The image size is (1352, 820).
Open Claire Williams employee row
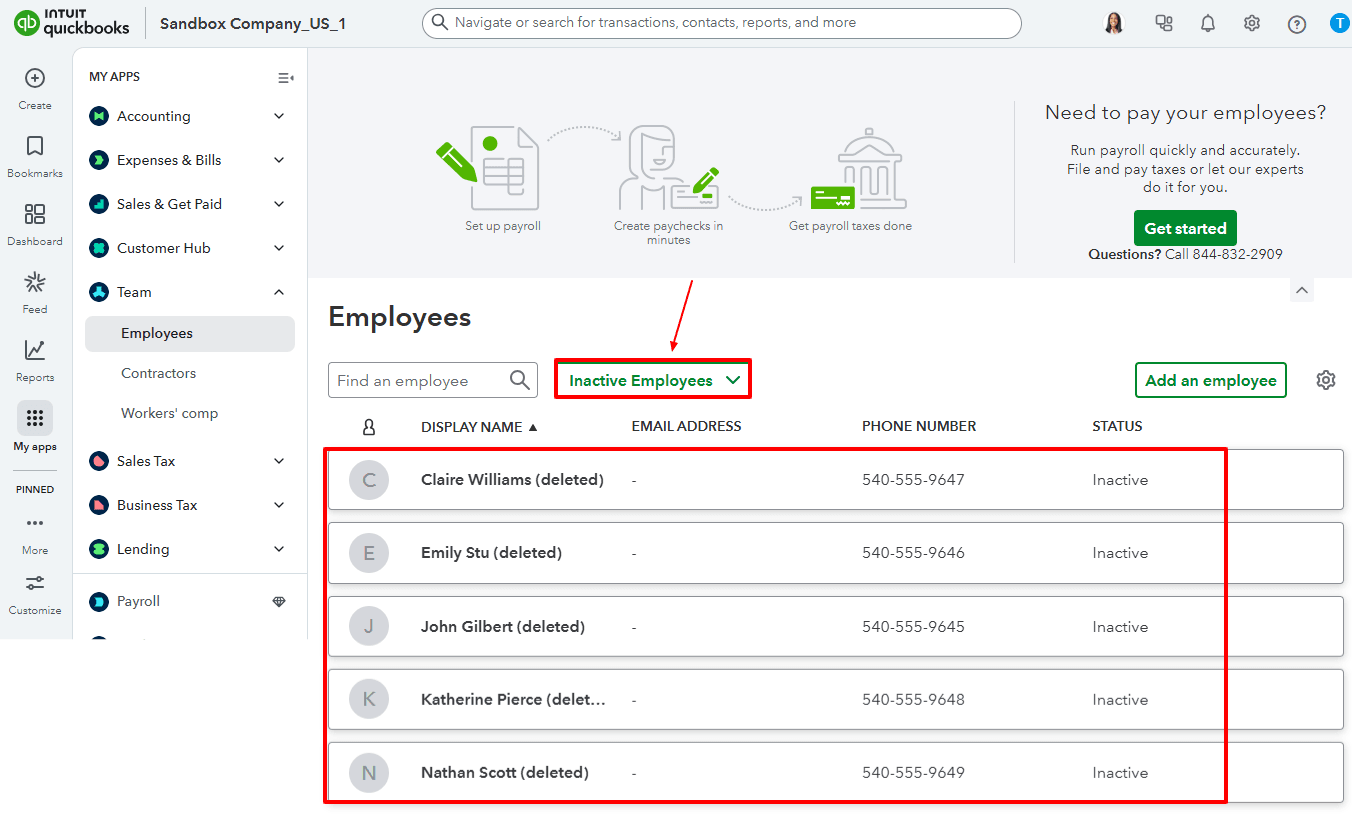(512, 480)
